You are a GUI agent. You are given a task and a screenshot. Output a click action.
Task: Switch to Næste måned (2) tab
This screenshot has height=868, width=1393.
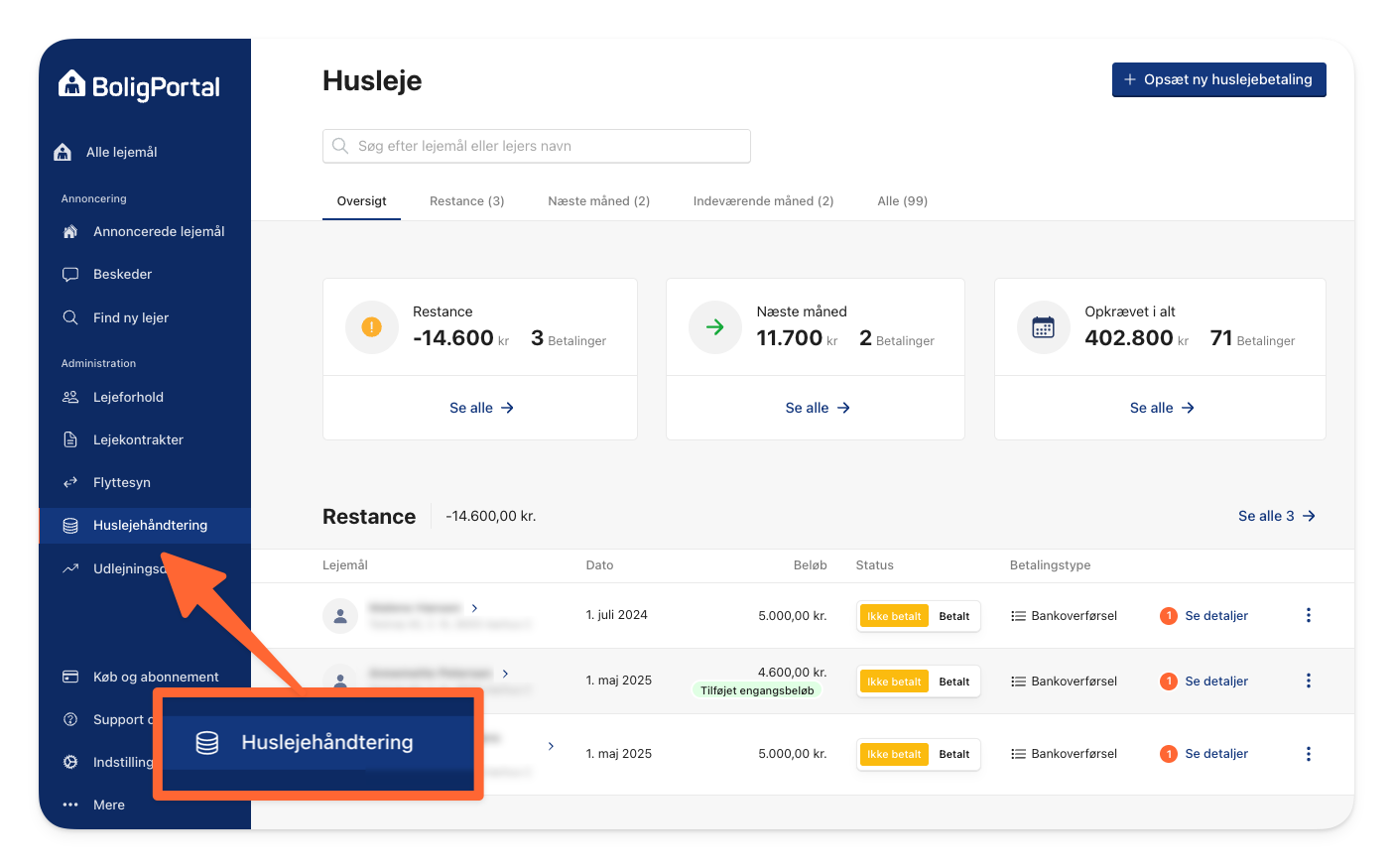pyautogui.click(x=598, y=200)
